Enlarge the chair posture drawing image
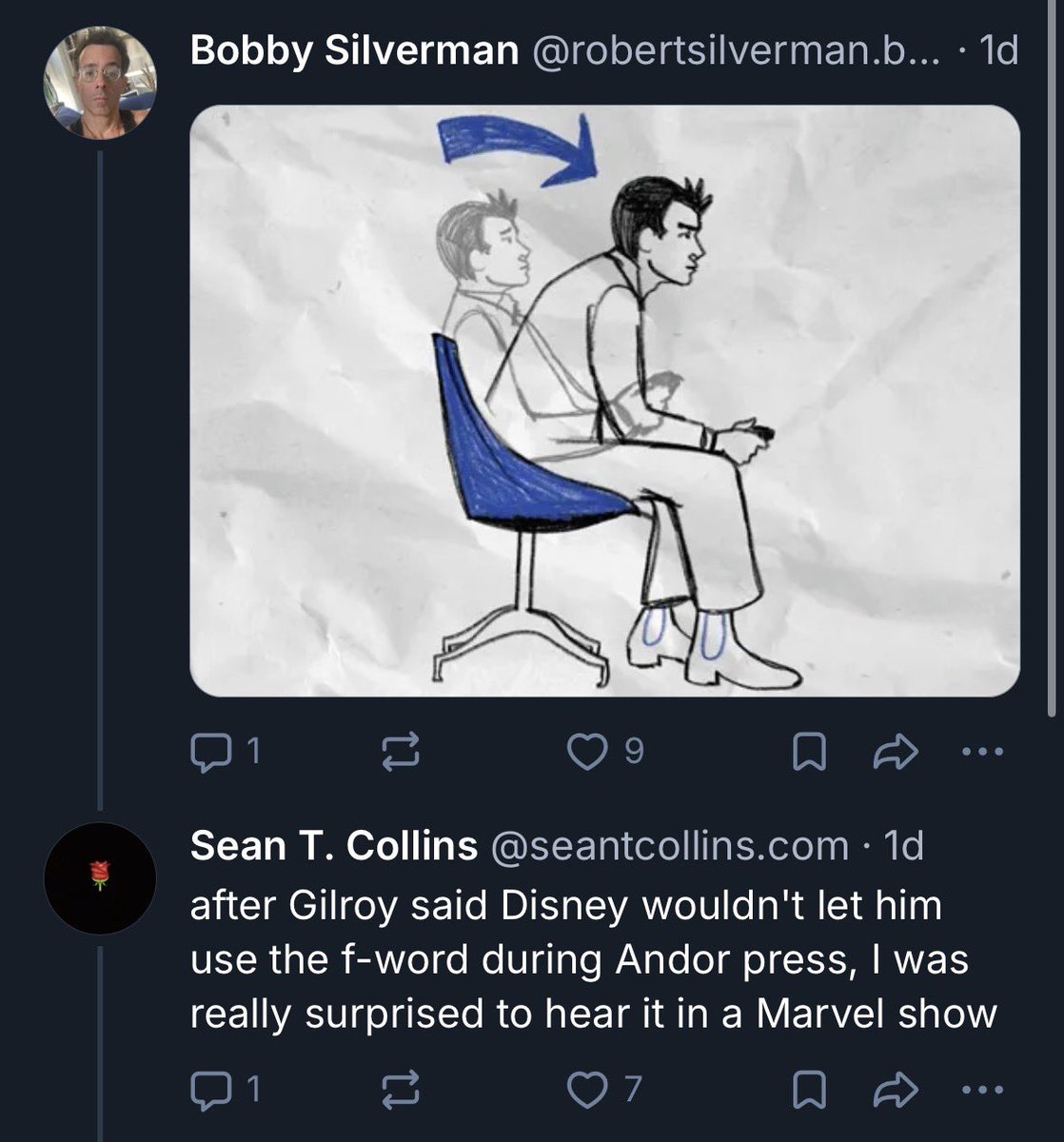The height and width of the screenshot is (1142, 1064). point(604,401)
